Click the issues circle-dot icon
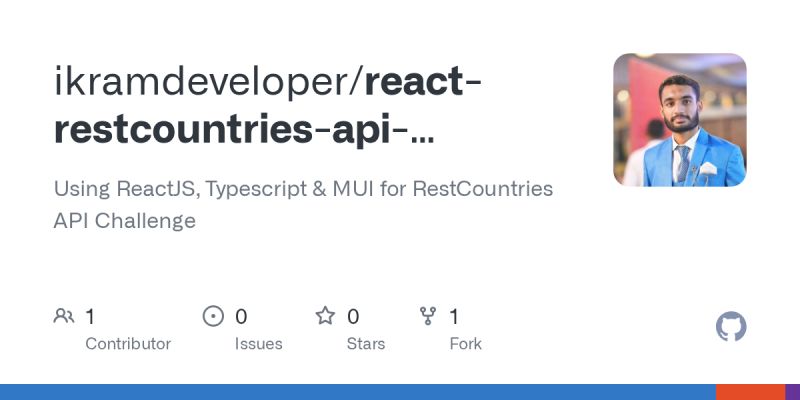The width and height of the screenshot is (800, 400). click(x=213, y=316)
